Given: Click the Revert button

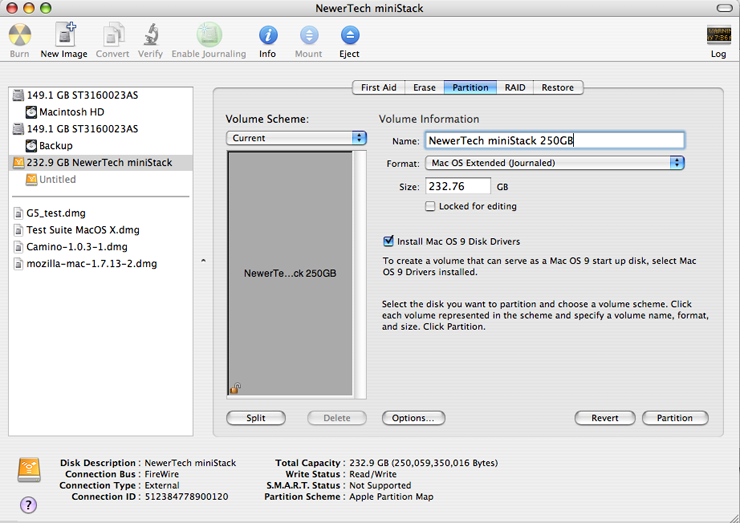Looking at the screenshot, I should click(x=605, y=418).
